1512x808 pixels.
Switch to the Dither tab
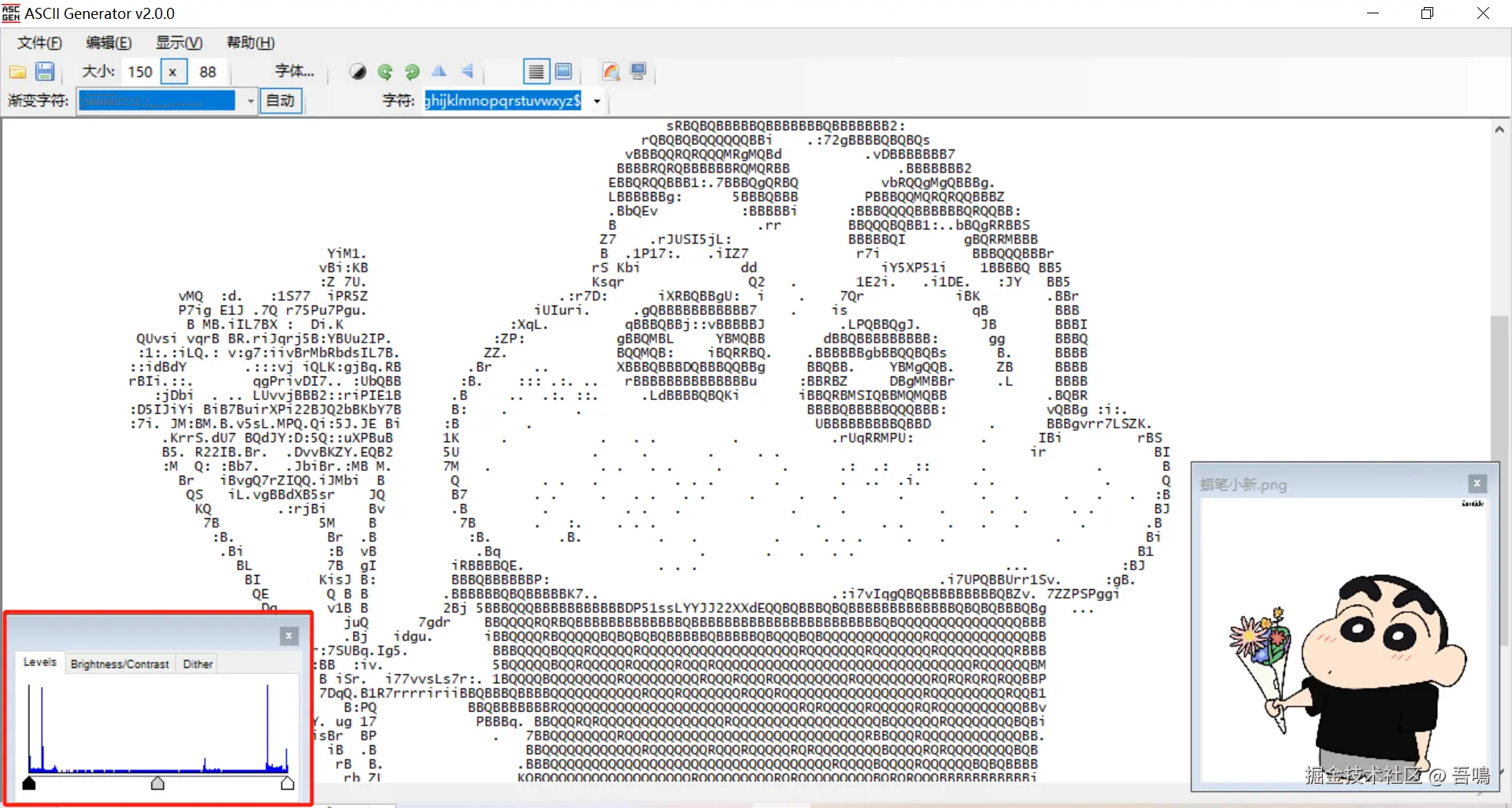tap(198, 665)
